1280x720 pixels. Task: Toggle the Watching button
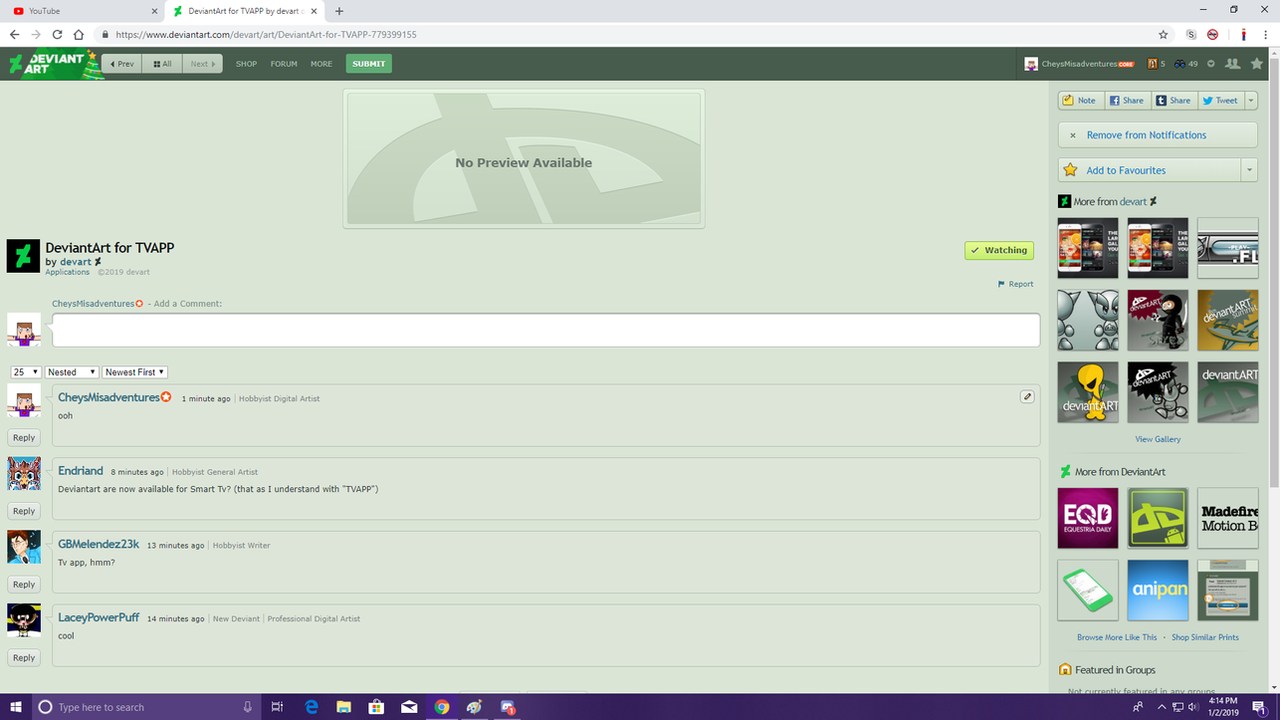pos(999,250)
